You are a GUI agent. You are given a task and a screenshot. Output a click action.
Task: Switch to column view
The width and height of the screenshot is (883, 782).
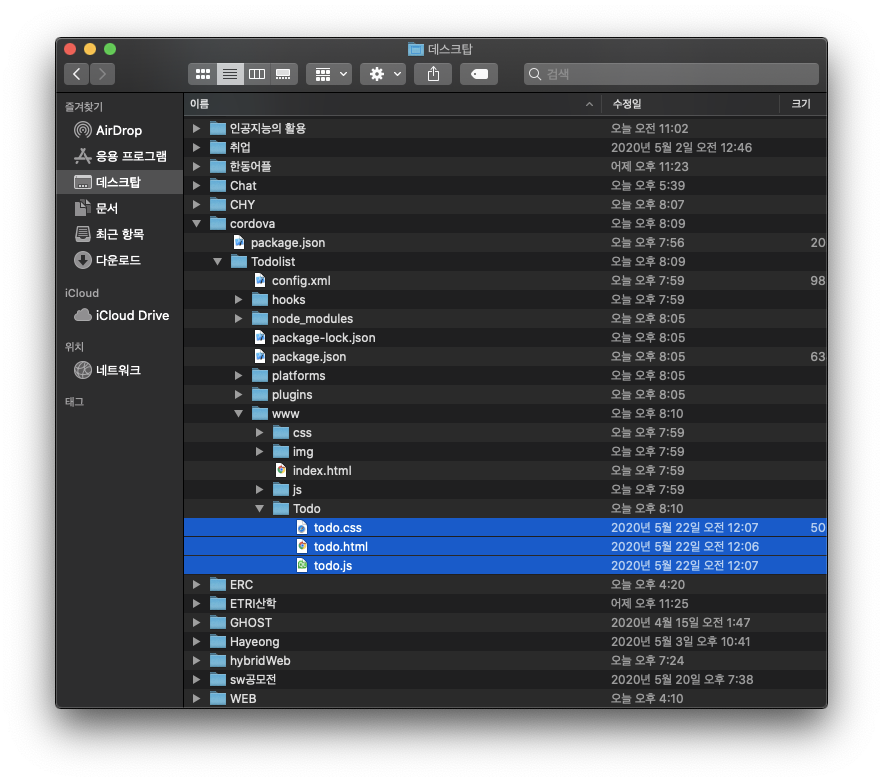257,74
